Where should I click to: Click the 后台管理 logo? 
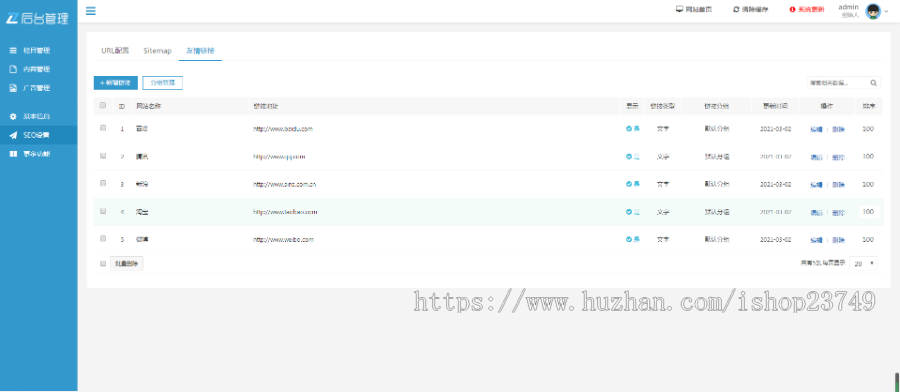38,18
